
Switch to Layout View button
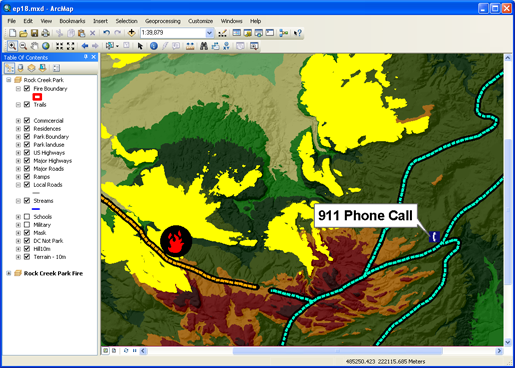114,351
